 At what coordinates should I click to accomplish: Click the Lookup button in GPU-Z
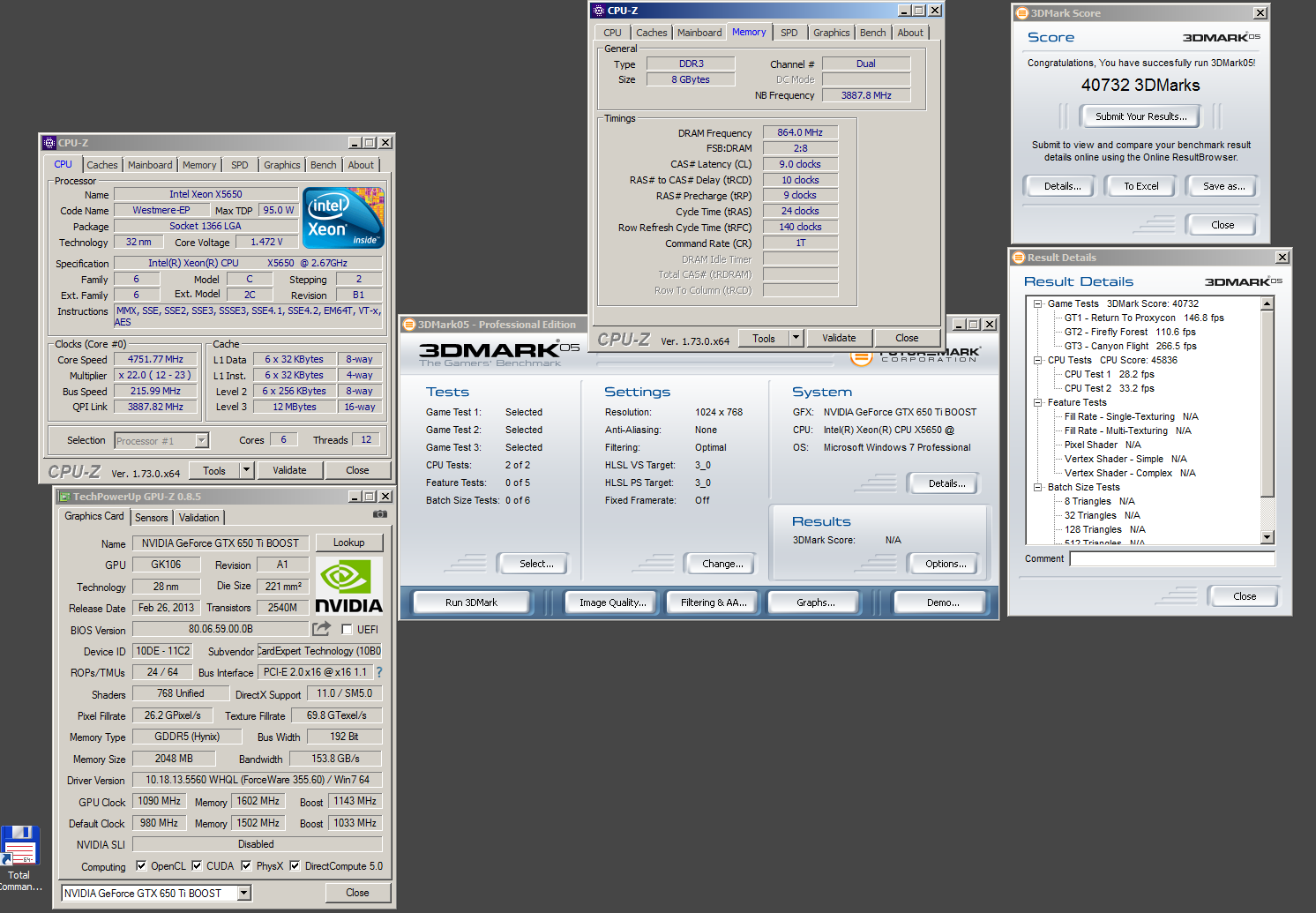[348, 543]
